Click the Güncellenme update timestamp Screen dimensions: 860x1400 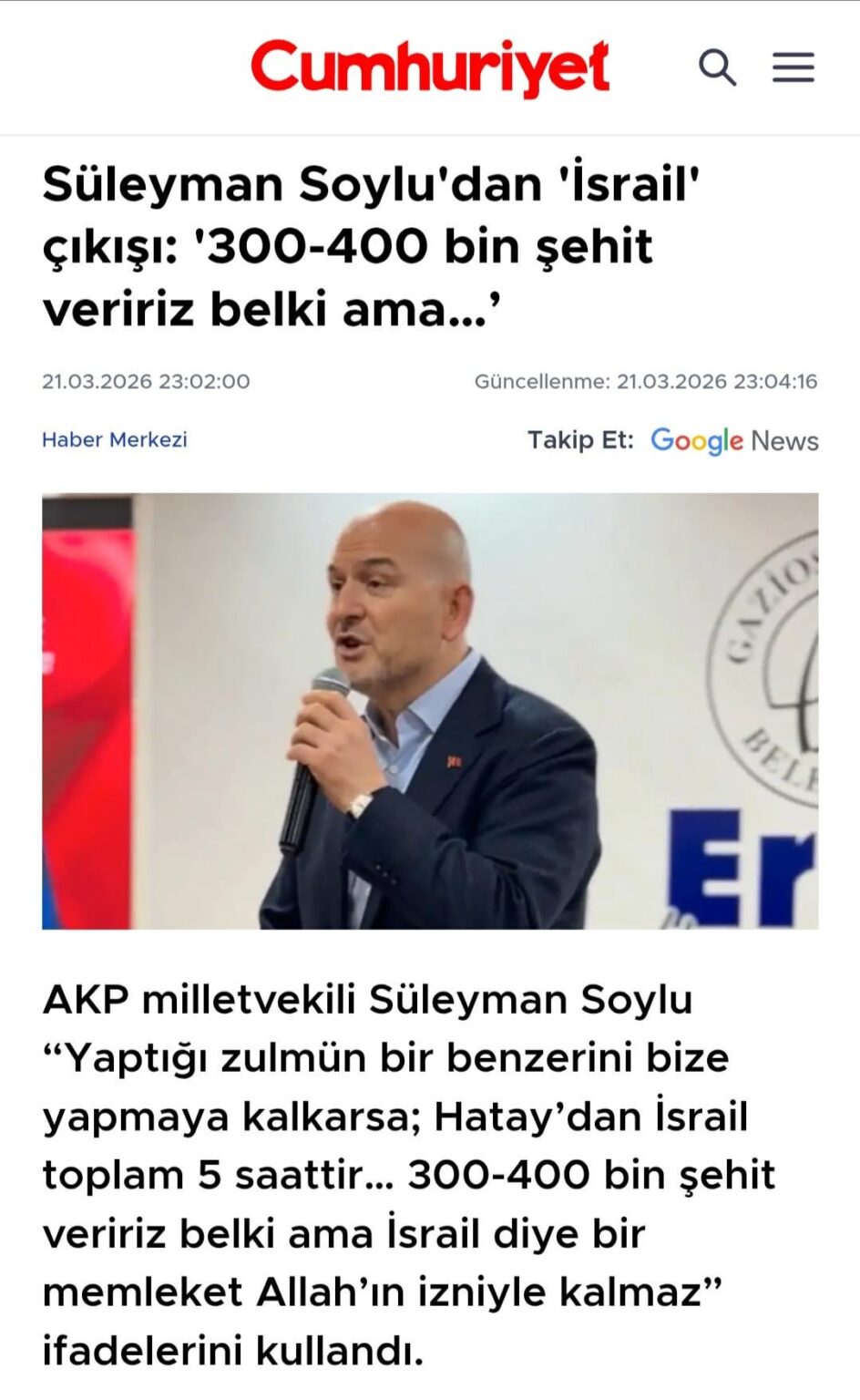646,381
